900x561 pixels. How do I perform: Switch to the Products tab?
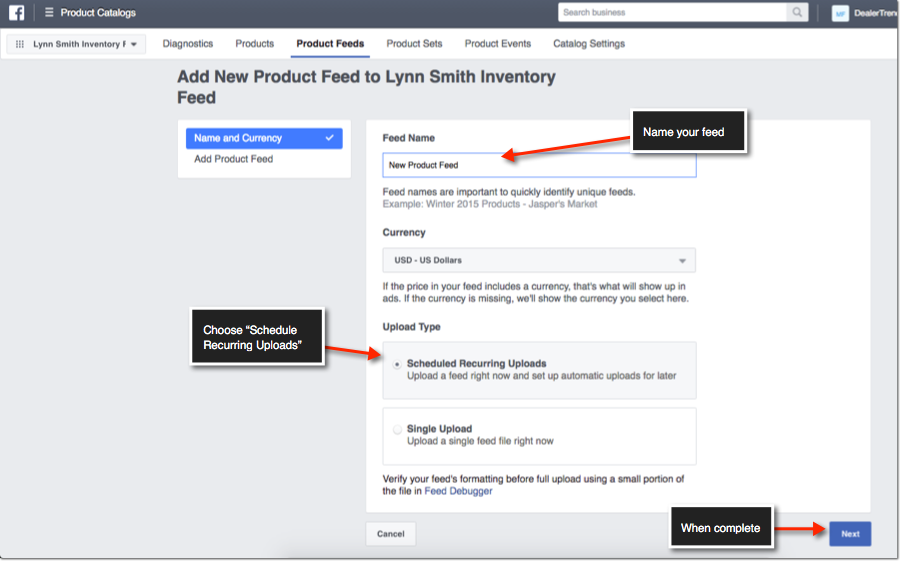click(254, 44)
